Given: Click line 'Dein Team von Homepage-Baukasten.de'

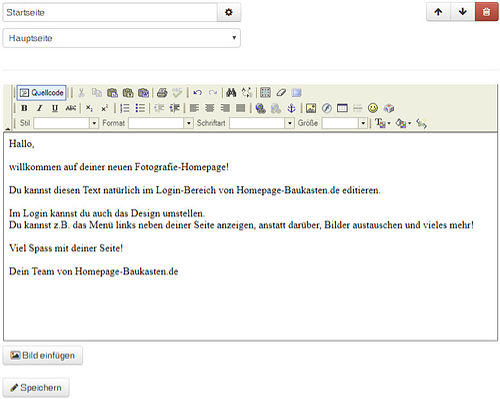Looking at the screenshot, I should 94,271.
